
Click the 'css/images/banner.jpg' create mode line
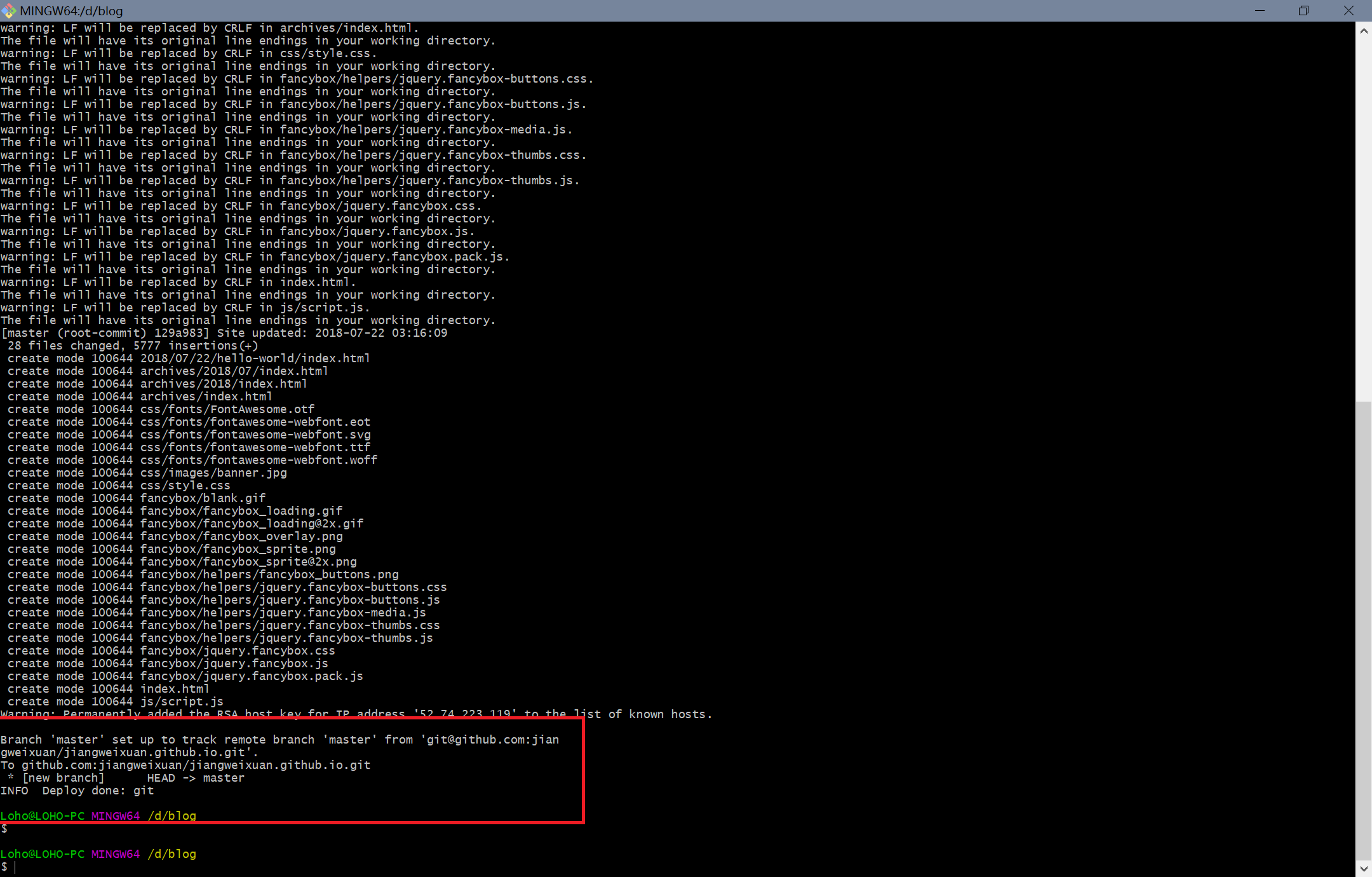pos(147,473)
